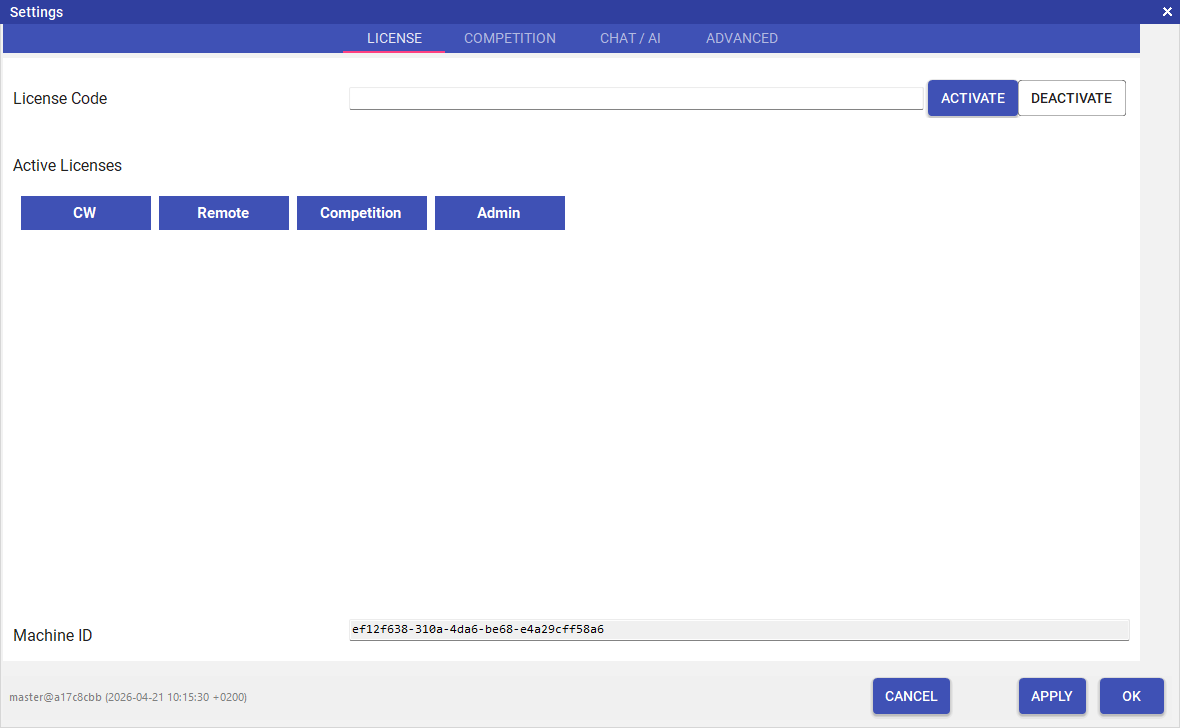Select the Competition active license
Screen dimensions: 1180x728
pyautogui.click(x=362, y=213)
